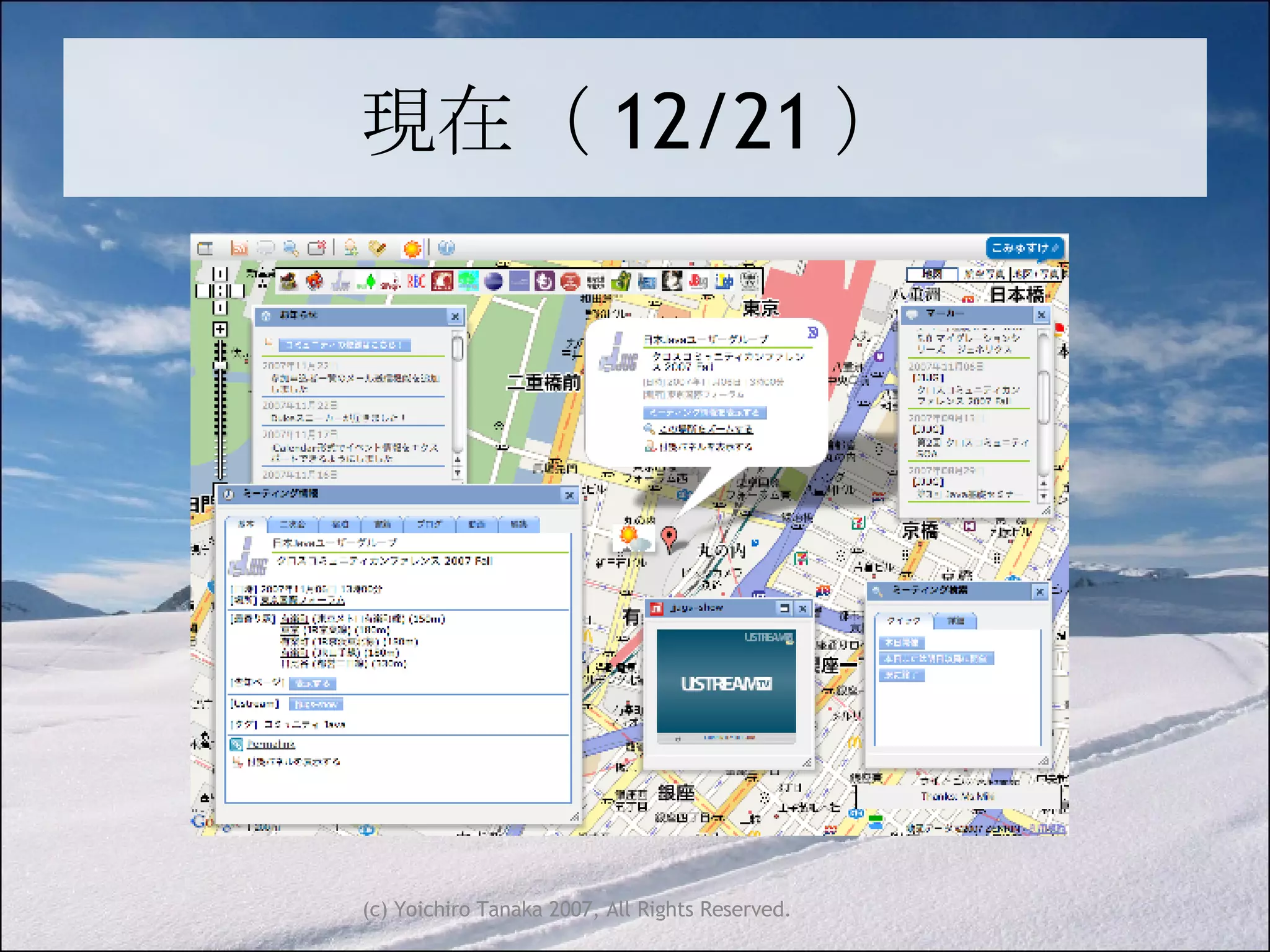Click the blue meeting info button in balloon
Screen dimensions: 1270x952
[705, 413]
